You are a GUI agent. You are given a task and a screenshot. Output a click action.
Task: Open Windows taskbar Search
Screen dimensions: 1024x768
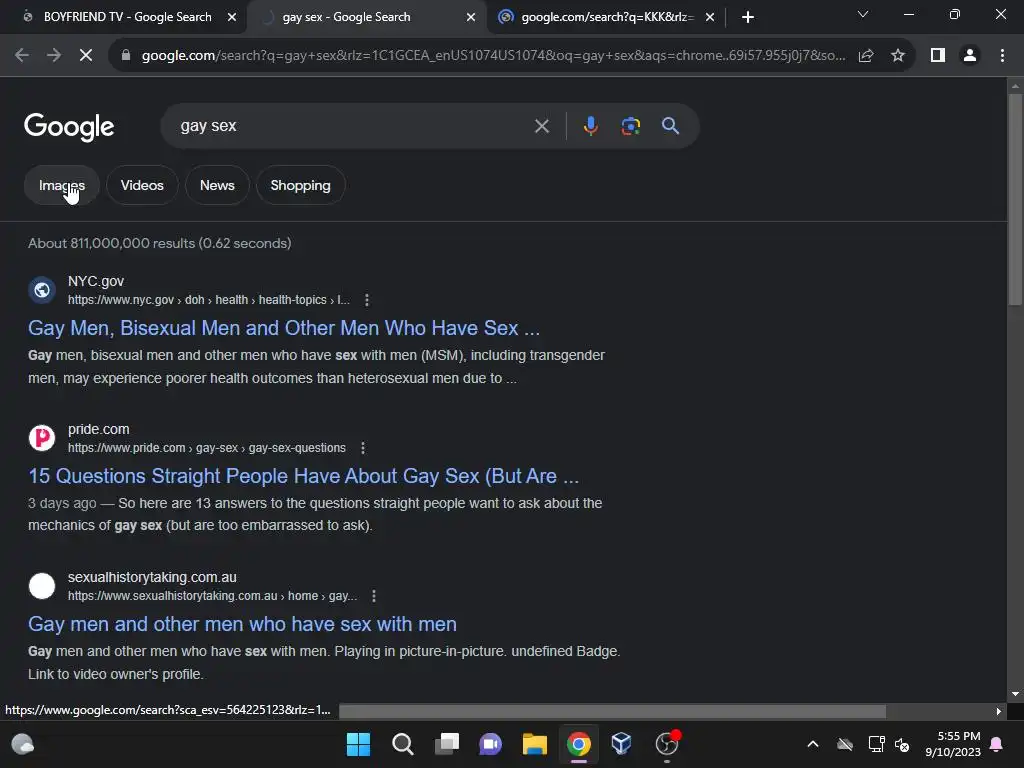click(x=402, y=744)
